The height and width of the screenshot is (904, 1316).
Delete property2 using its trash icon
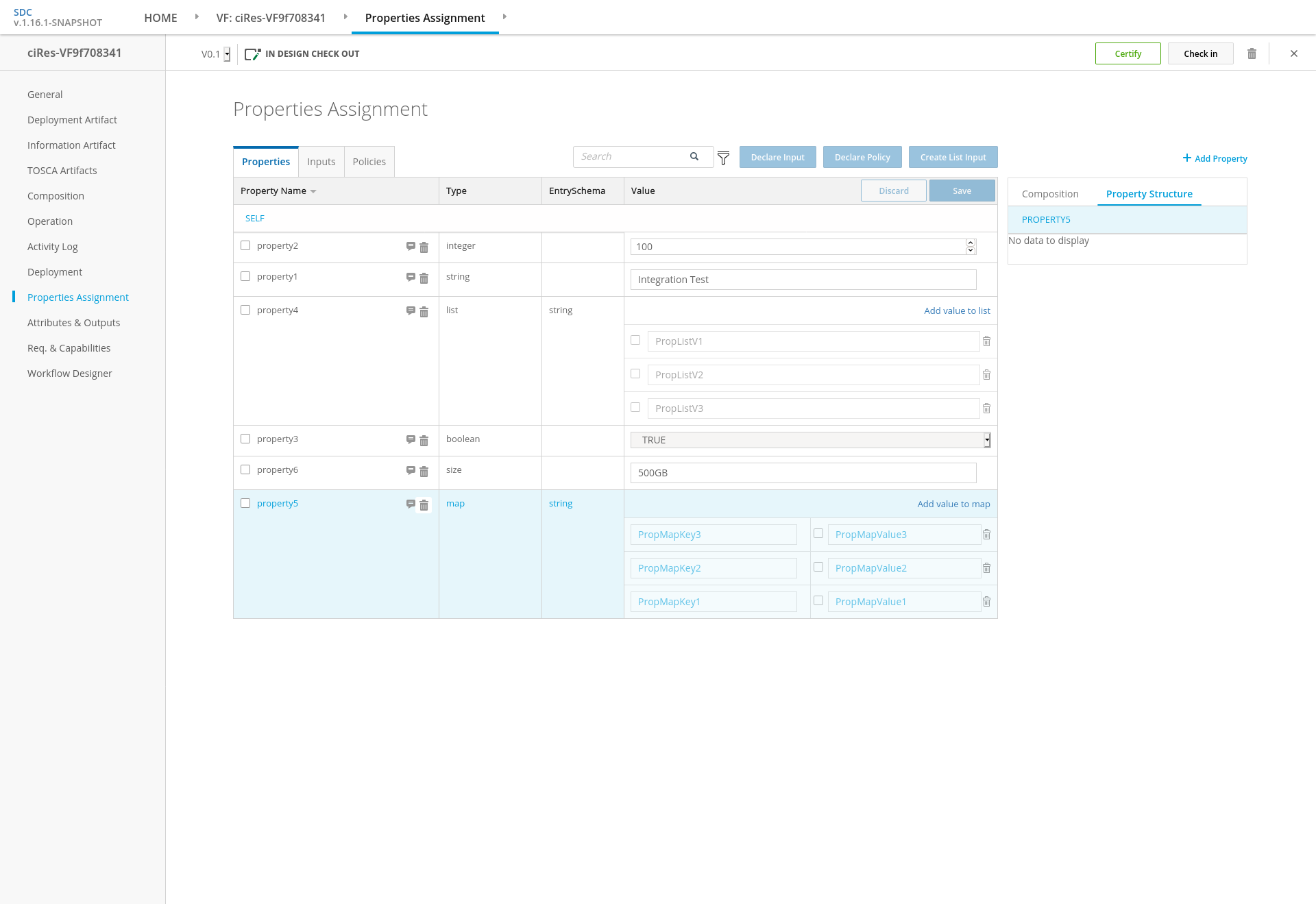click(424, 247)
